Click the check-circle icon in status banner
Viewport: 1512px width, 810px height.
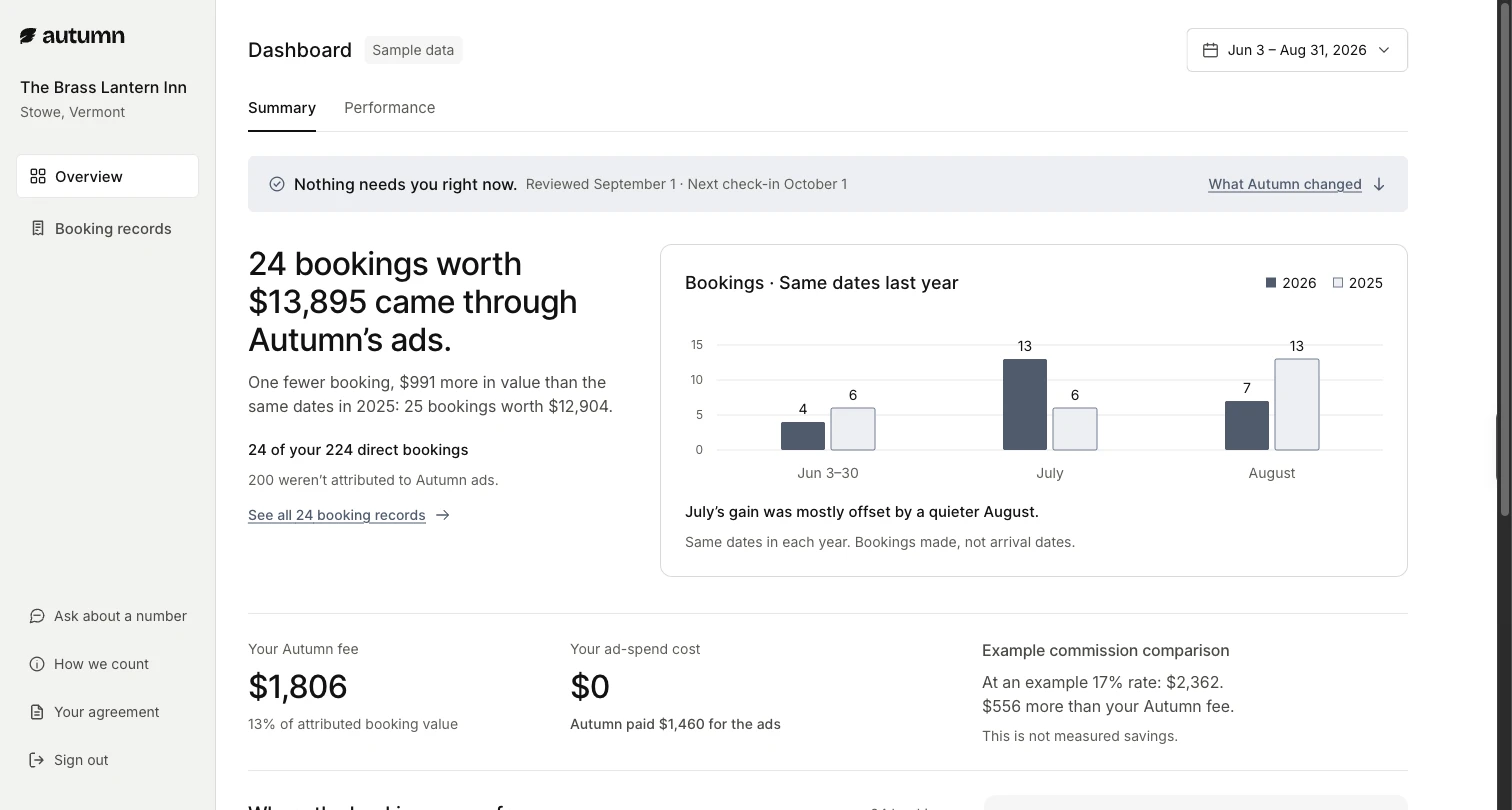[277, 184]
